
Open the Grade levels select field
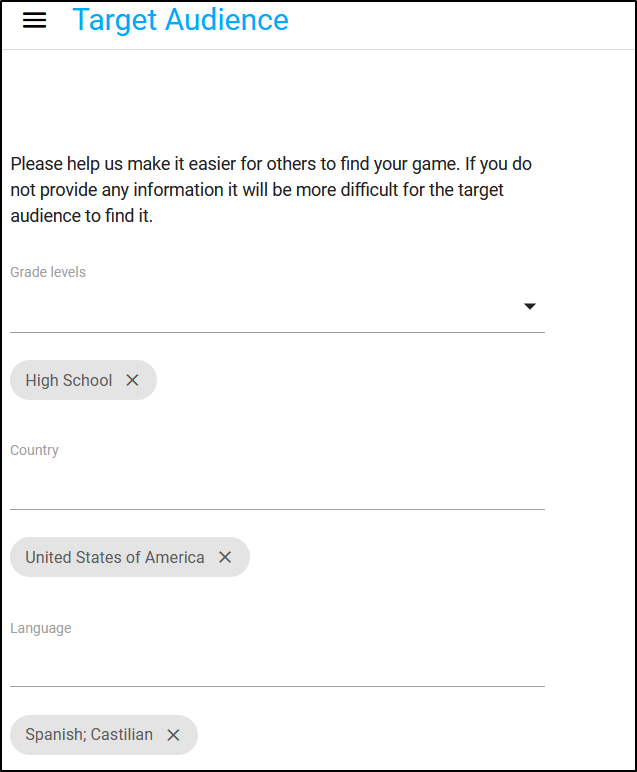point(277,307)
